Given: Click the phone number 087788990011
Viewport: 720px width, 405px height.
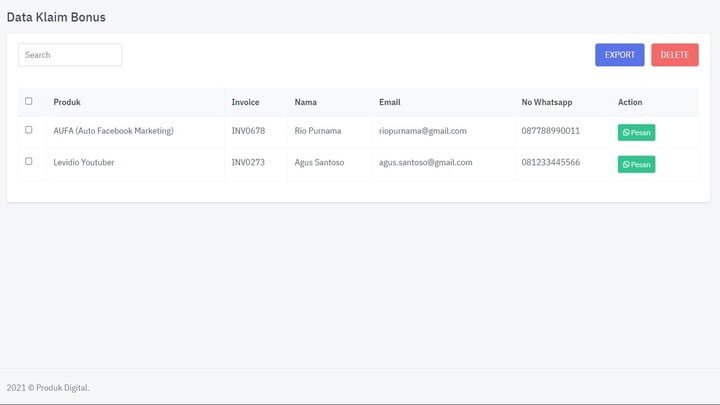Looking at the screenshot, I should click(550, 131).
